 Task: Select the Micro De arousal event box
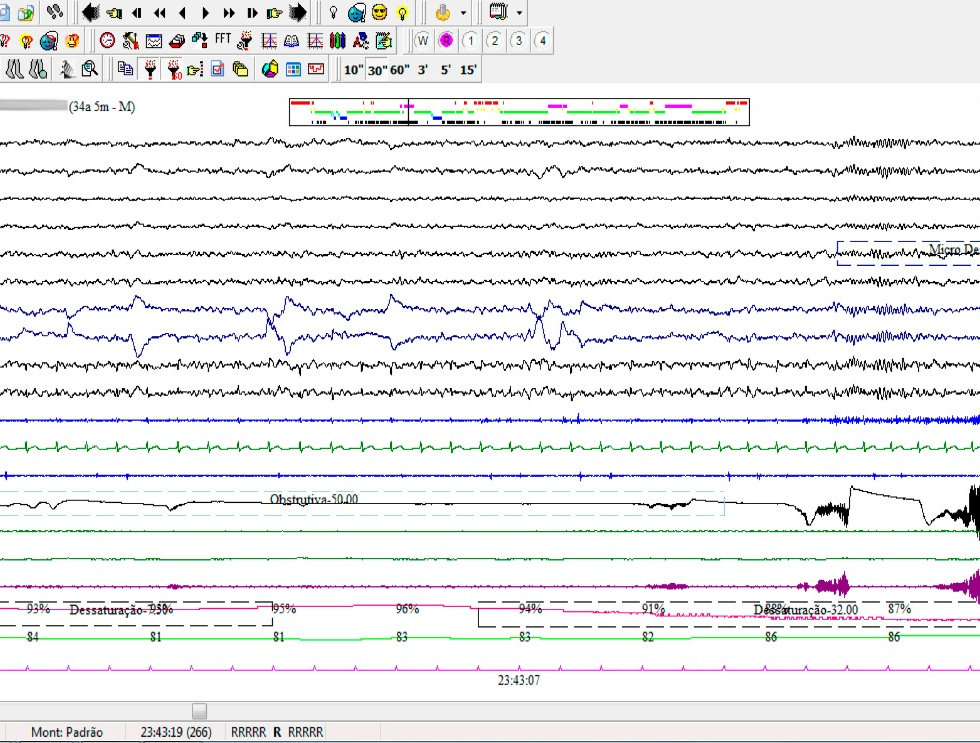(908, 253)
